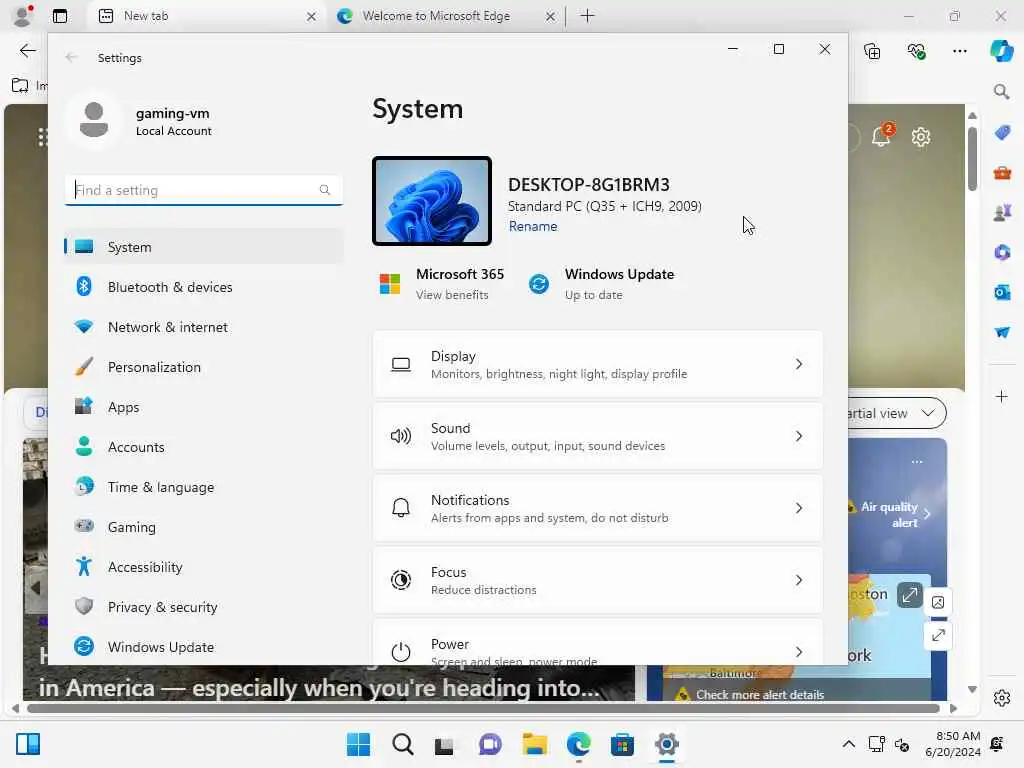This screenshot has width=1024, height=768.
Task: Open Time & language settings
Action: (204, 487)
